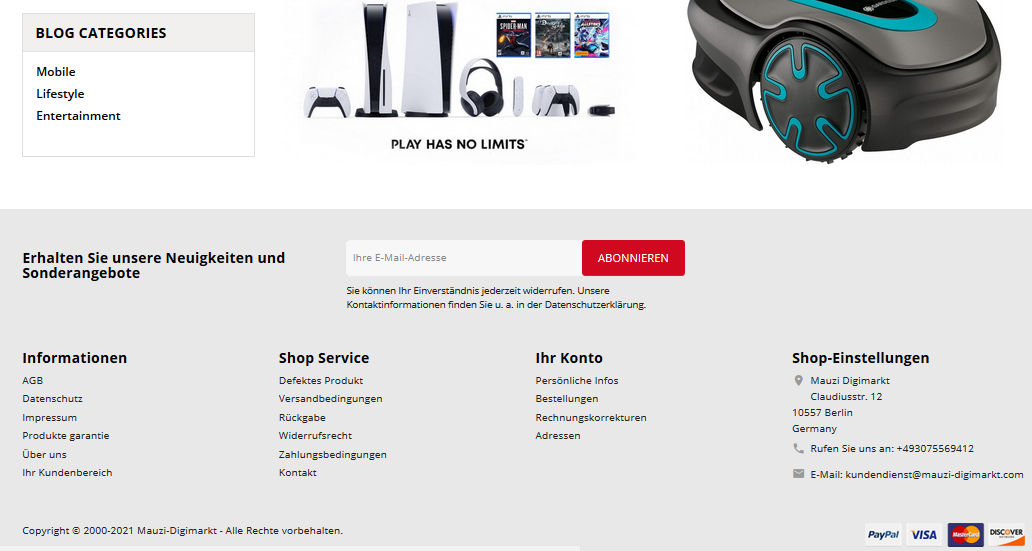This screenshot has width=1032, height=551.
Task: Click the ABONNIEREN subscribe button
Action: (x=633, y=258)
